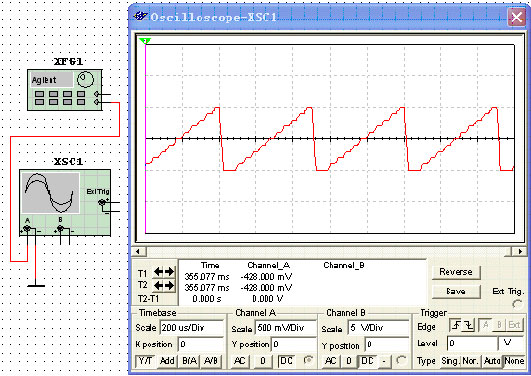Set trigger type to Sing.

tap(450, 361)
